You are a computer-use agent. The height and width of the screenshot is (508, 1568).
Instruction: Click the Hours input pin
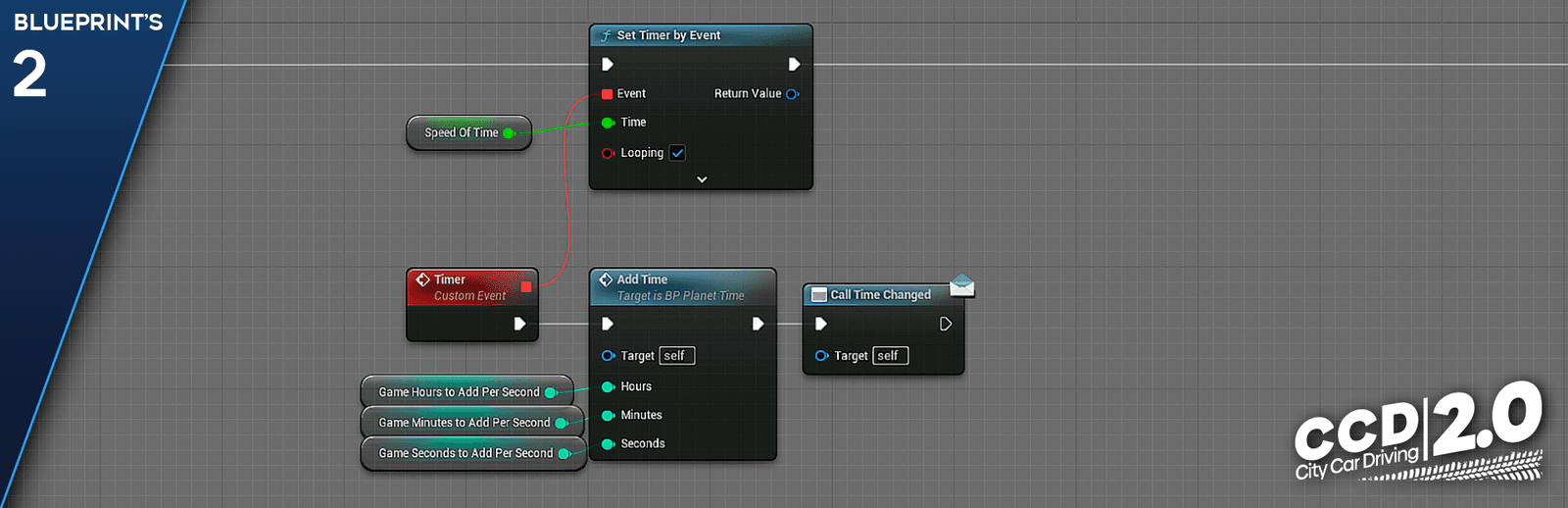pos(608,386)
